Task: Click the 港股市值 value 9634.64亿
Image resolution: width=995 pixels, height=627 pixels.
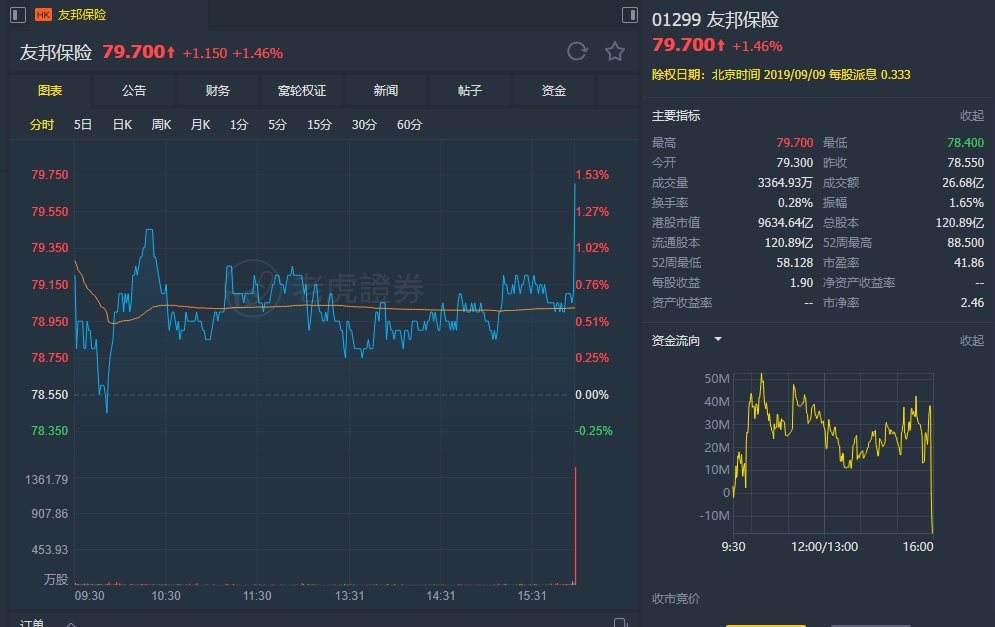Action: [x=785, y=223]
